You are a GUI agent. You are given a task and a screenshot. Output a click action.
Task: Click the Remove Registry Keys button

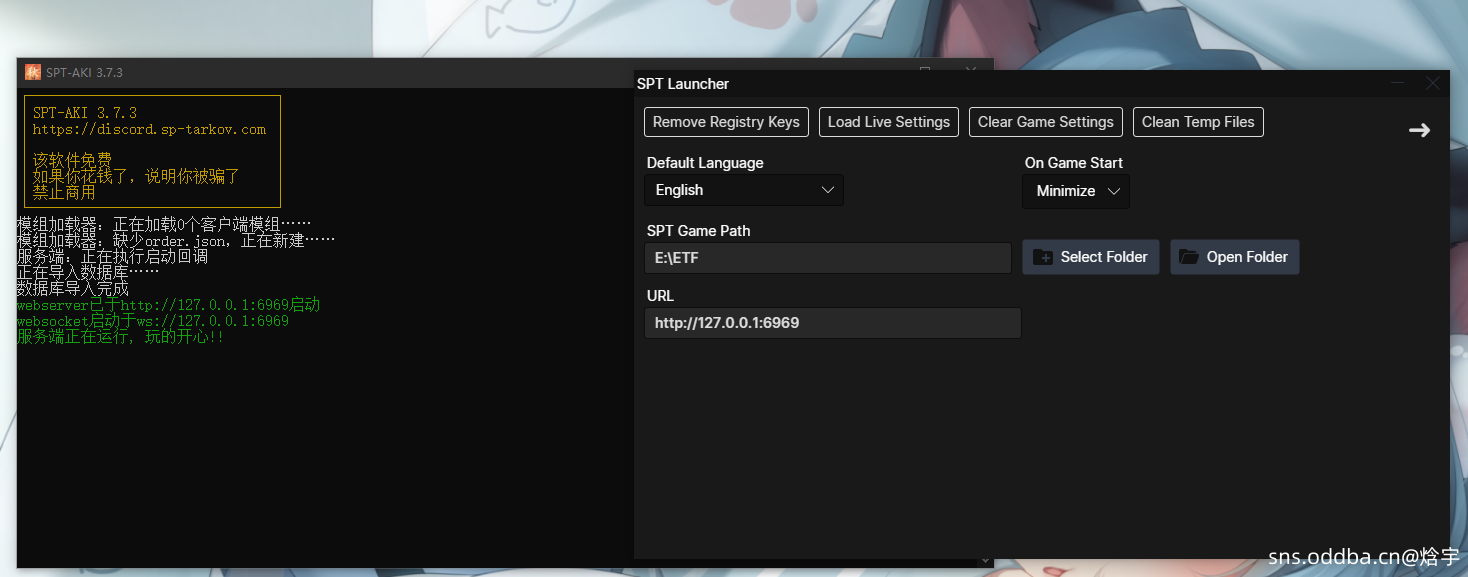[726, 122]
